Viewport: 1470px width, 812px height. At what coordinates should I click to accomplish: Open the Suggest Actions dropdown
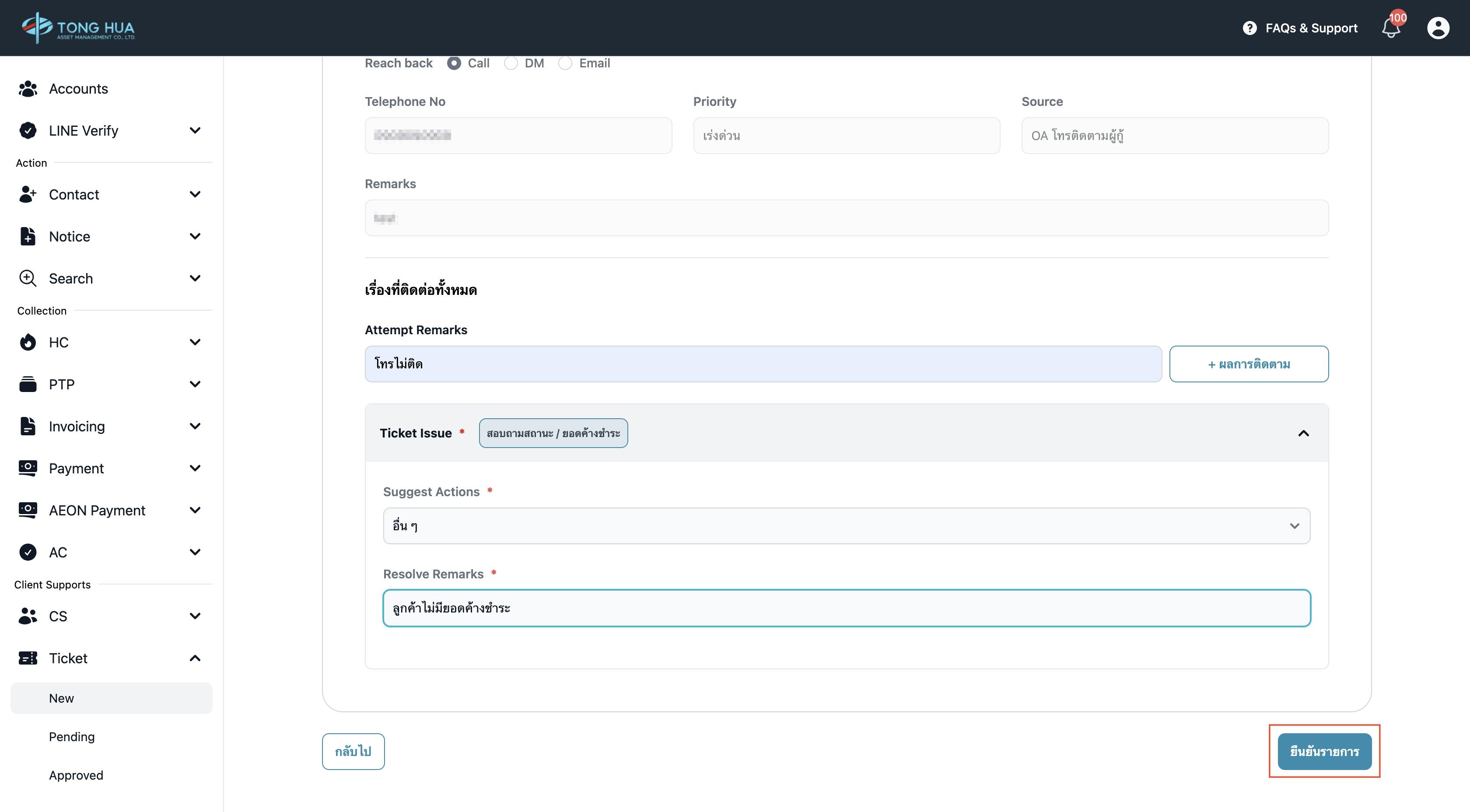click(846, 525)
